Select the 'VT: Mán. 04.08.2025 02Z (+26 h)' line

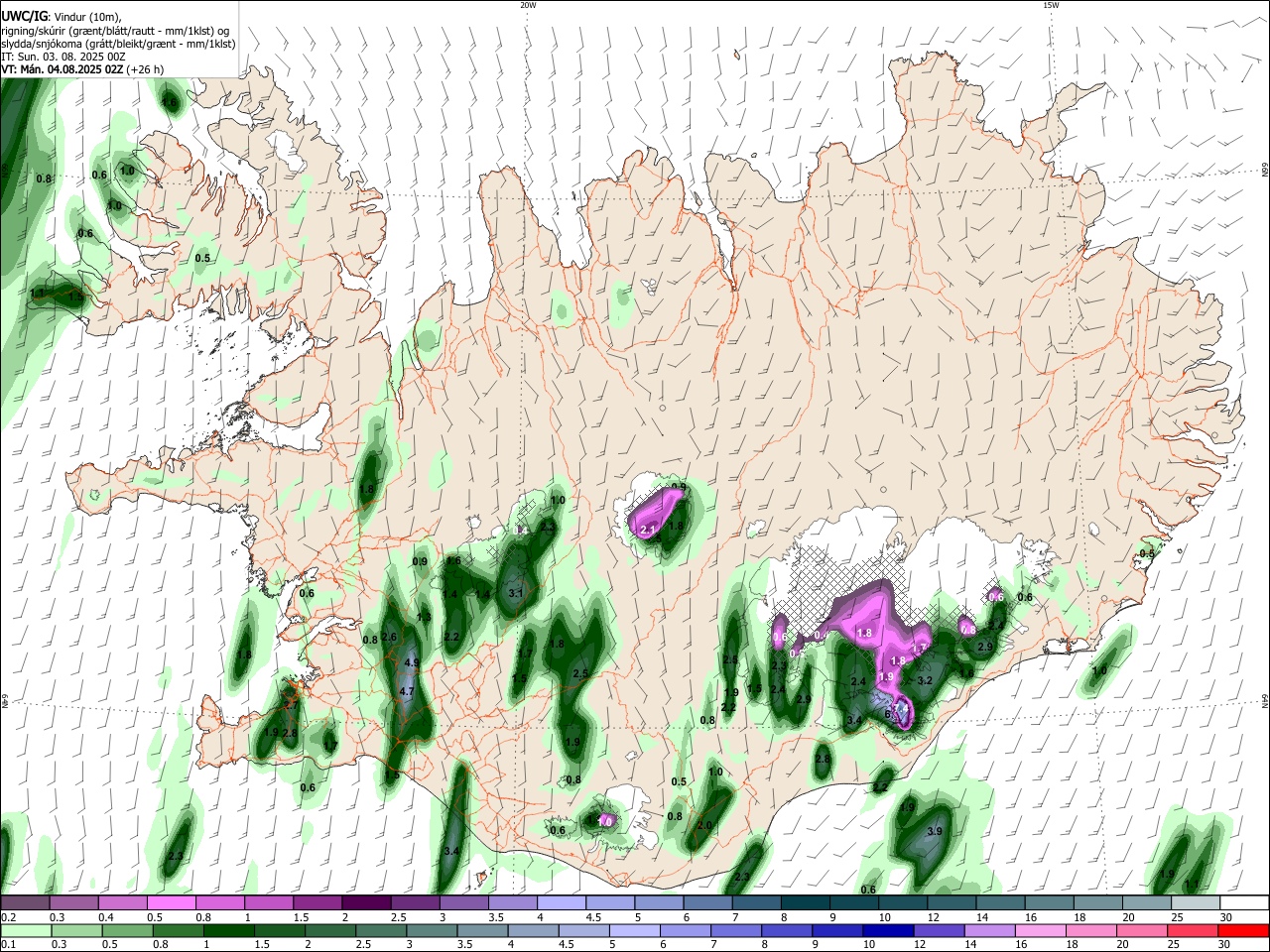point(82,69)
